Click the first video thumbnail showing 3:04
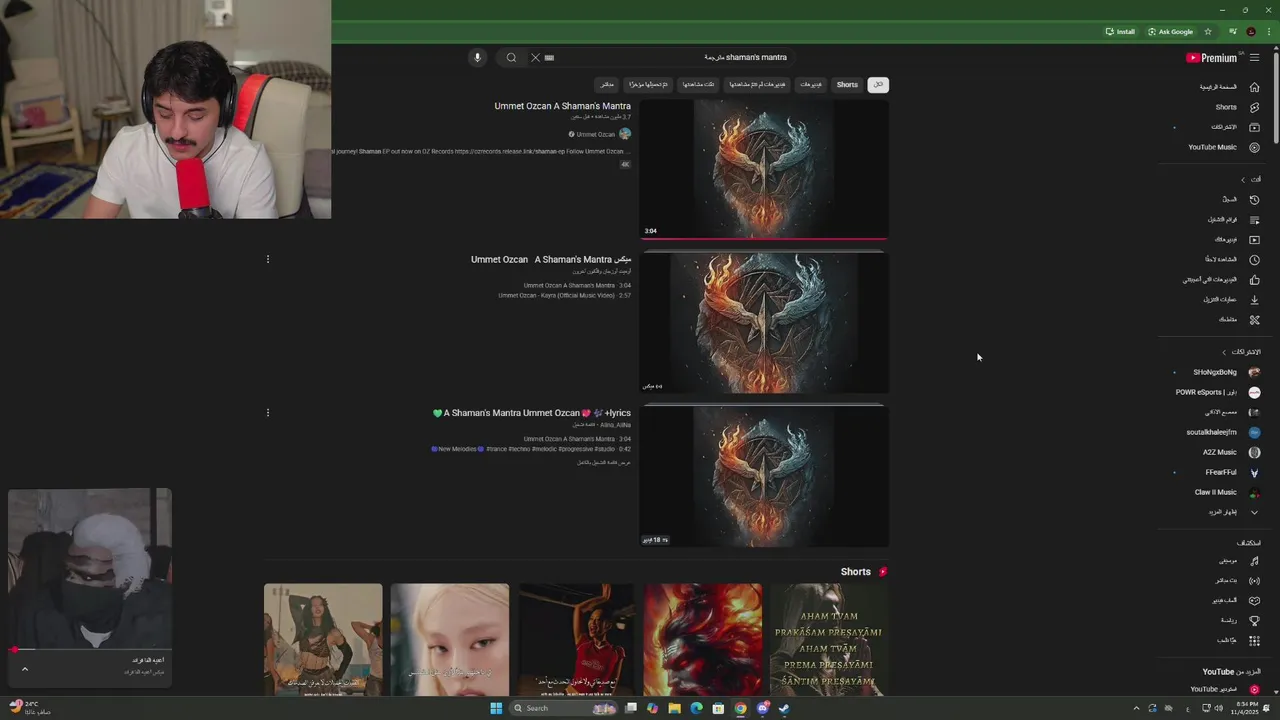 pos(764,169)
